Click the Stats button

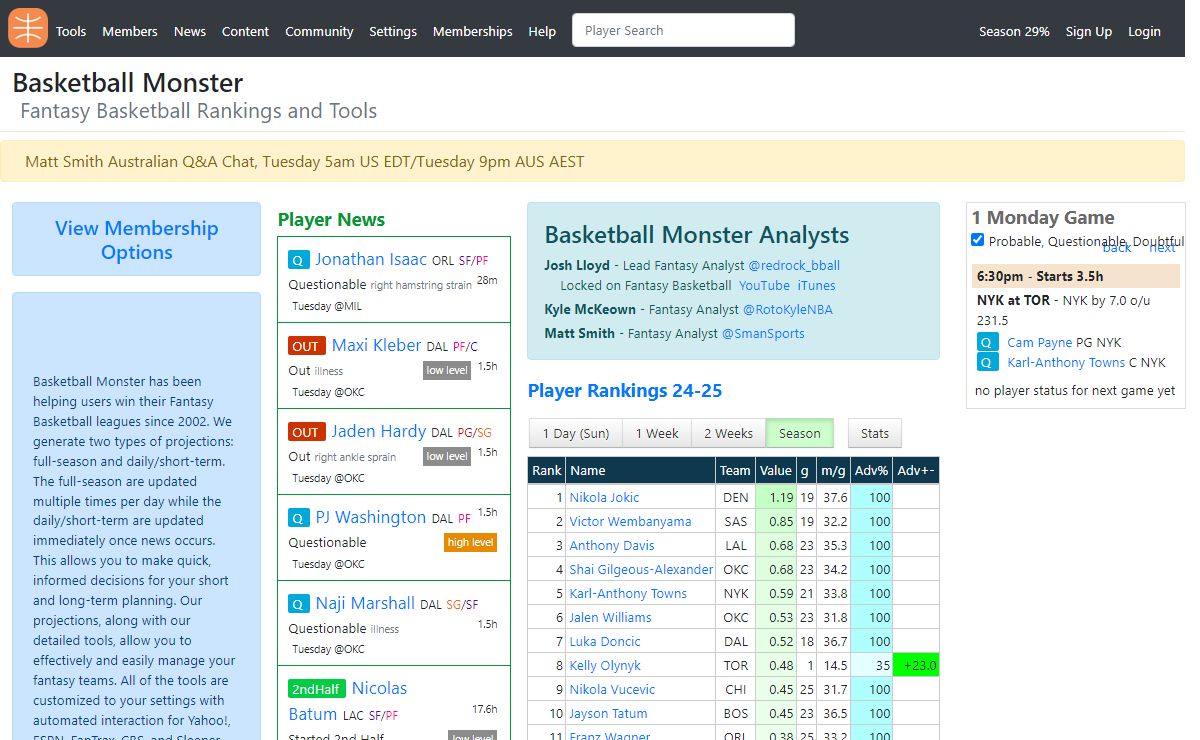[875, 433]
